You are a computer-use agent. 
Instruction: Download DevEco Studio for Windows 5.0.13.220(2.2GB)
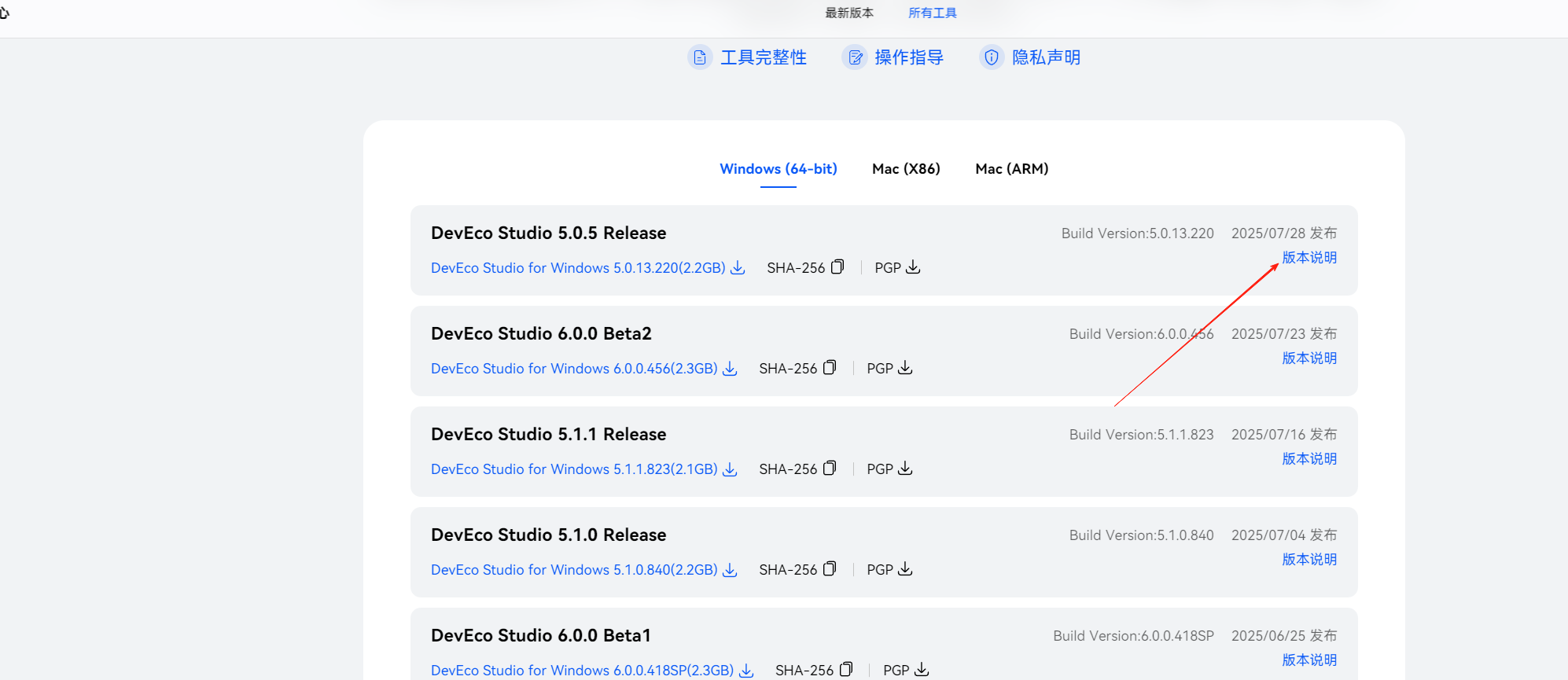(x=578, y=268)
